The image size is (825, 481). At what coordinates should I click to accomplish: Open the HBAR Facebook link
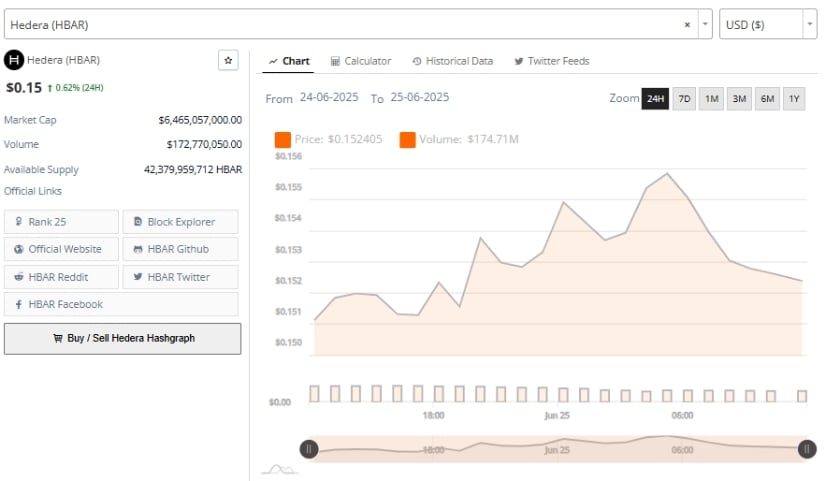pyautogui.click(x=121, y=304)
